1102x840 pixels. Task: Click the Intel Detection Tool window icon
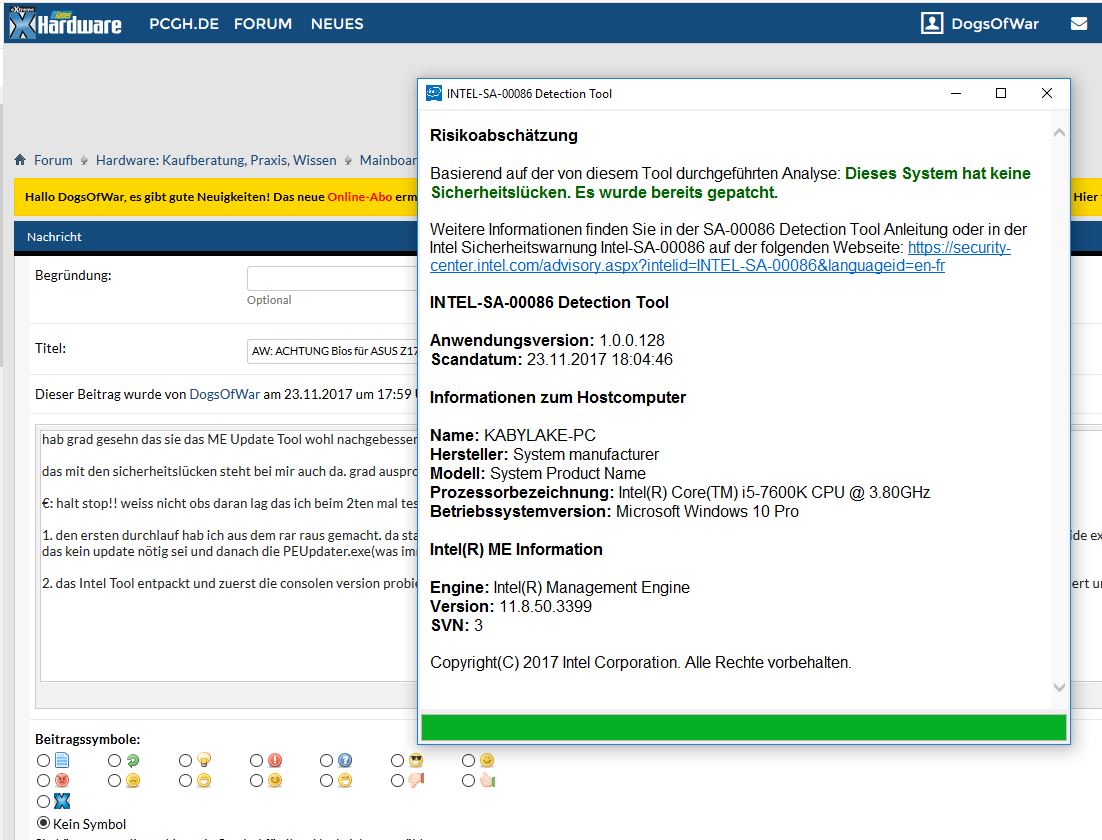(434, 93)
